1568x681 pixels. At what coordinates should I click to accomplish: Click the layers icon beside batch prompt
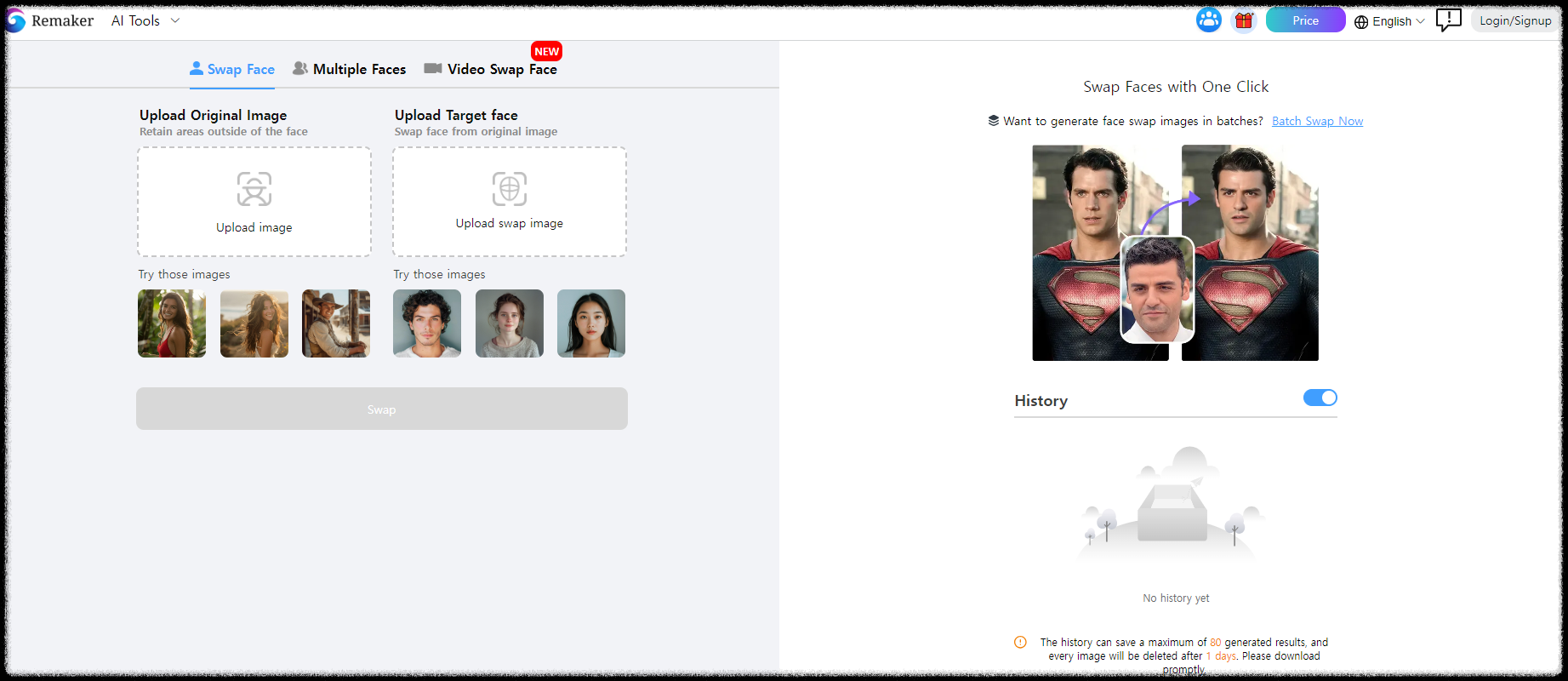click(994, 121)
